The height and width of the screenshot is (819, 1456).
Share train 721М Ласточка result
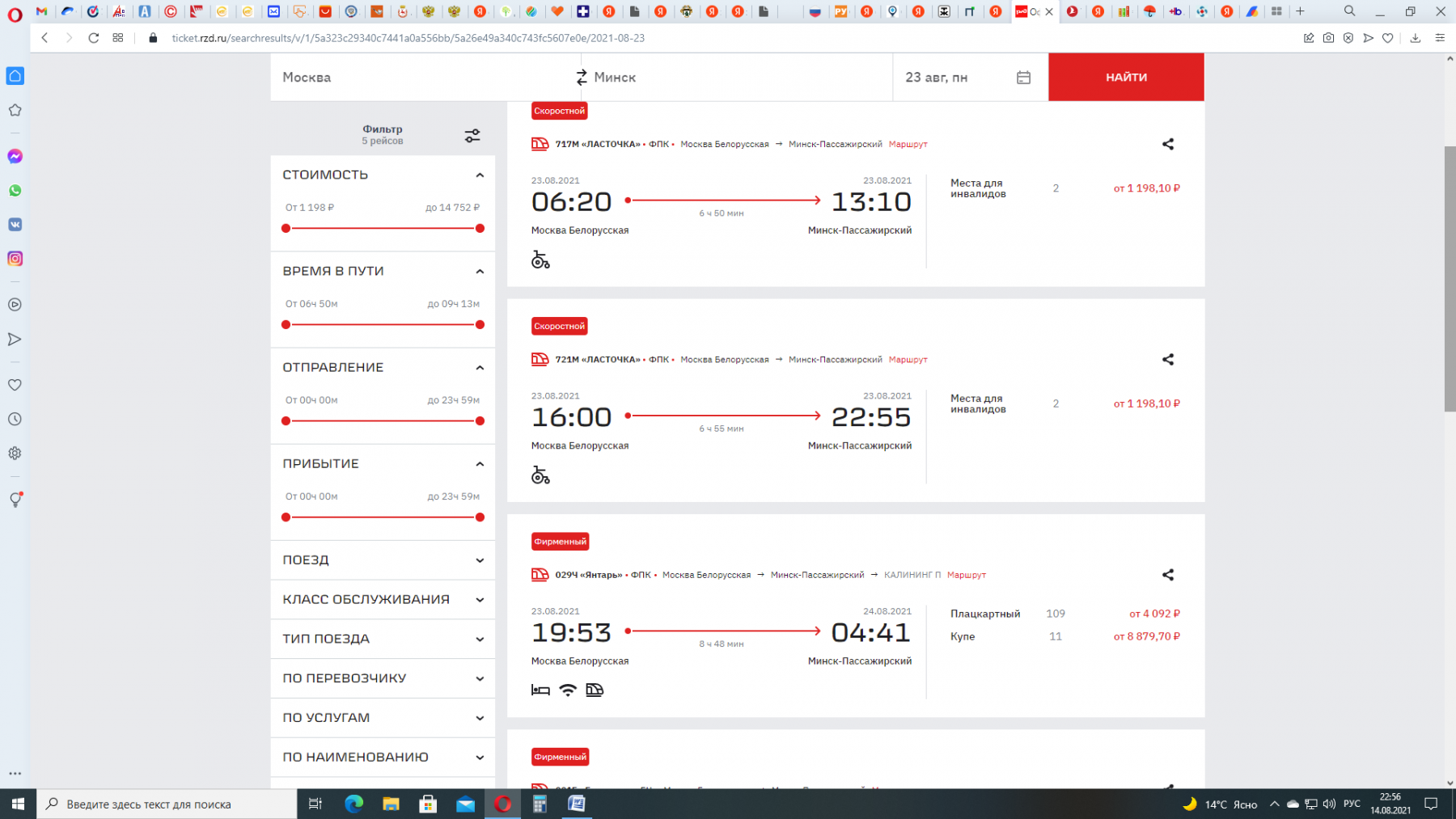coord(1167,359)
